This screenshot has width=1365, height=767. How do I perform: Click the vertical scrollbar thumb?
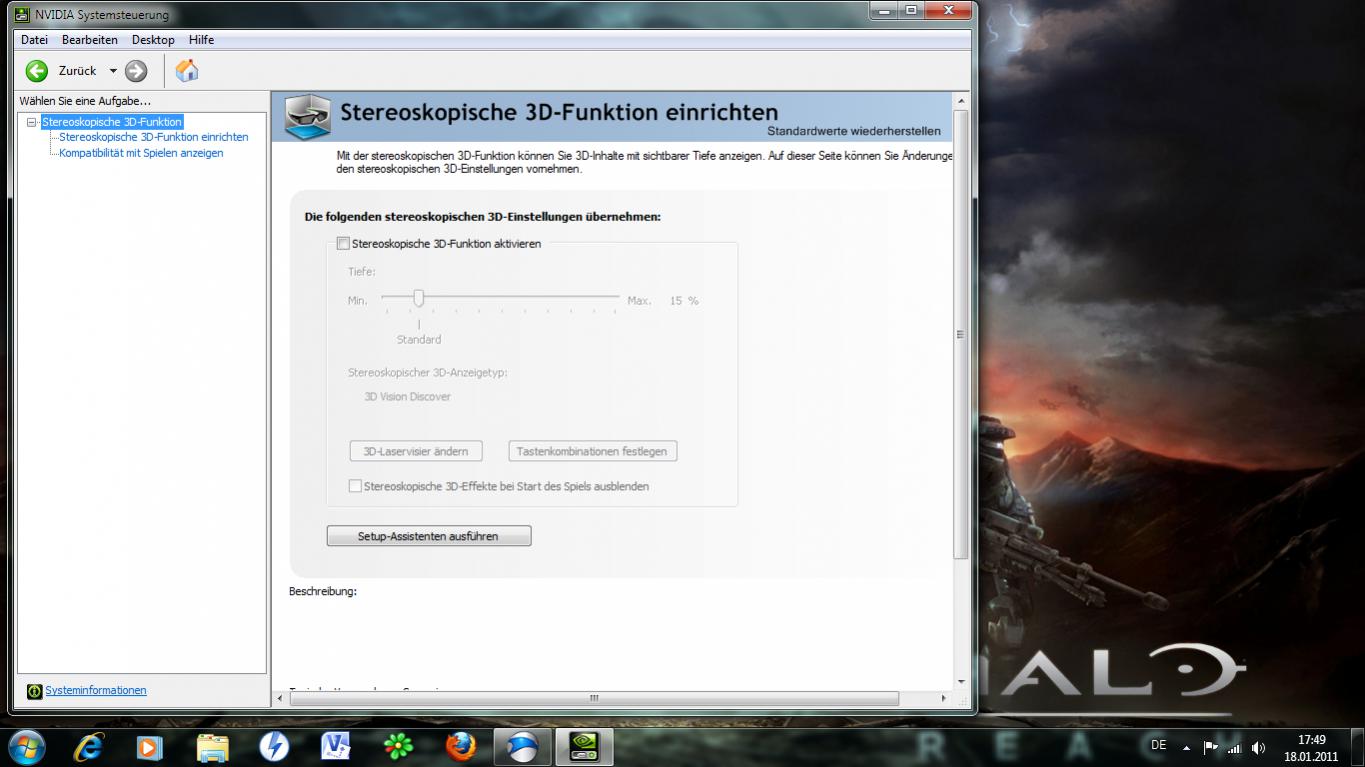pyautogui.click(x=961, y=334)
